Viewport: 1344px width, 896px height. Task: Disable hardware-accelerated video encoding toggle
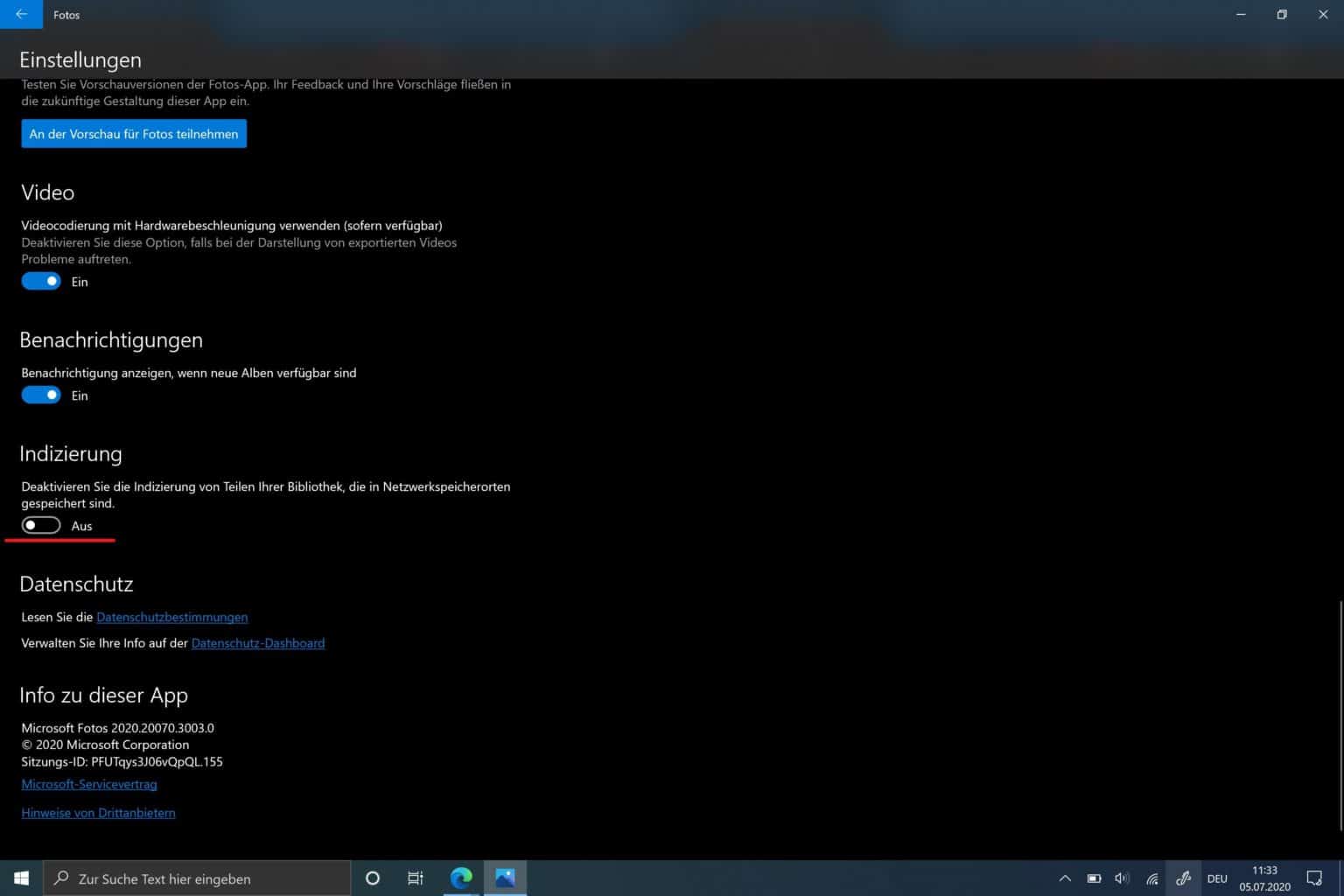(x=40, y=281)
